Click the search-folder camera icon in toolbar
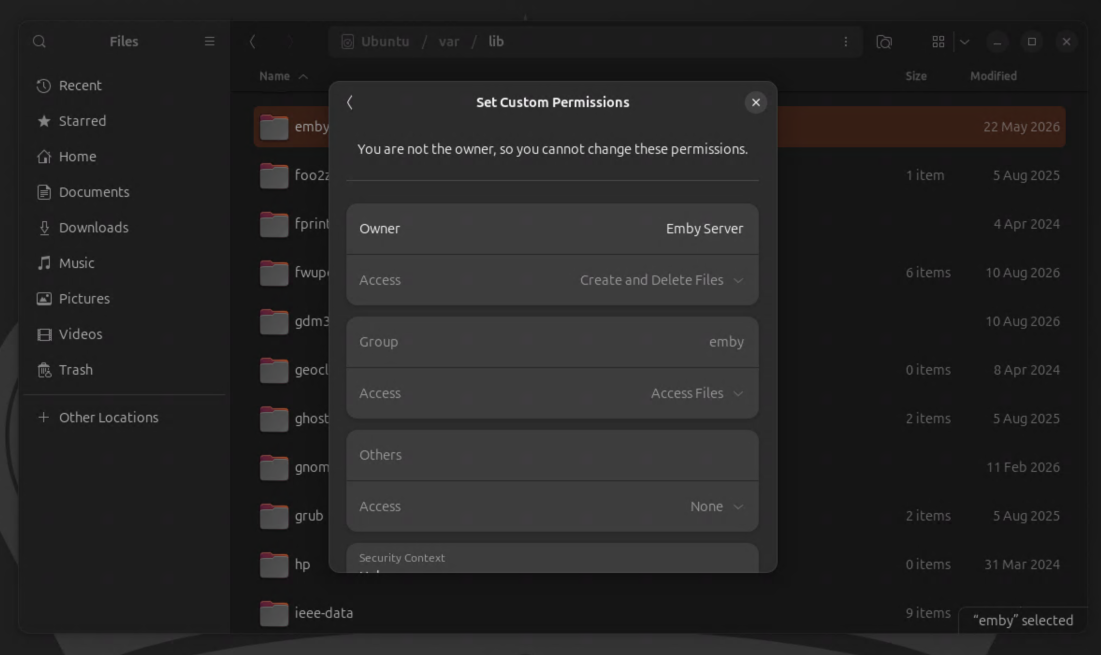This screenshot has height=655, width=1101. (x=884, y=42)
